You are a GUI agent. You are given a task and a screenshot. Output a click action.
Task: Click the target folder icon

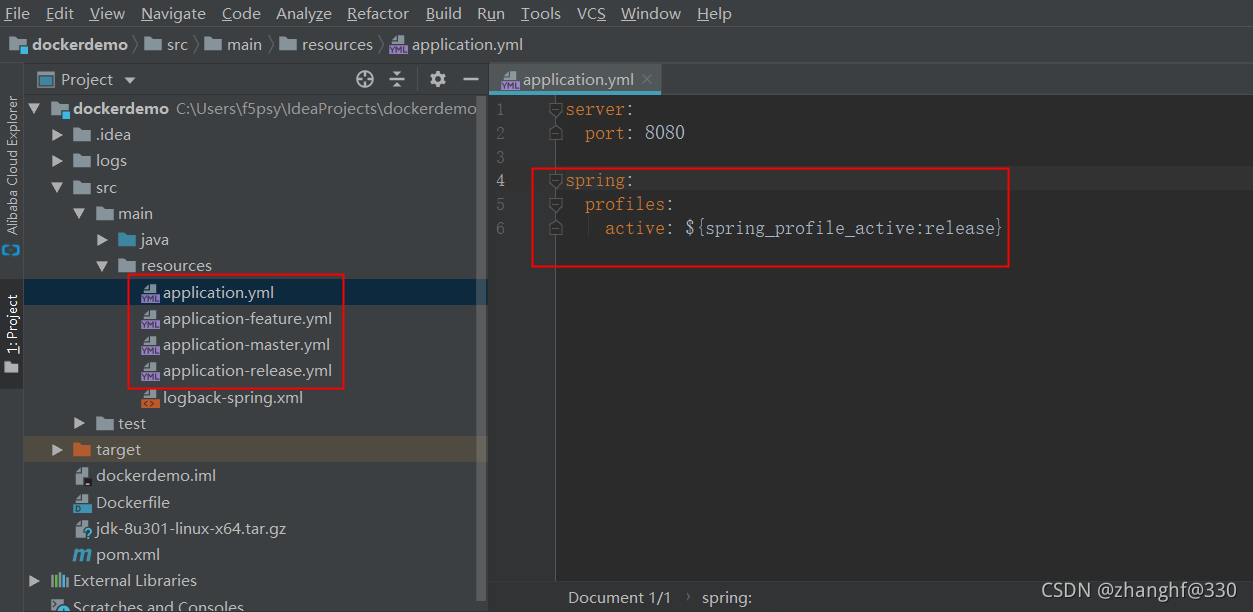point(82,449)
